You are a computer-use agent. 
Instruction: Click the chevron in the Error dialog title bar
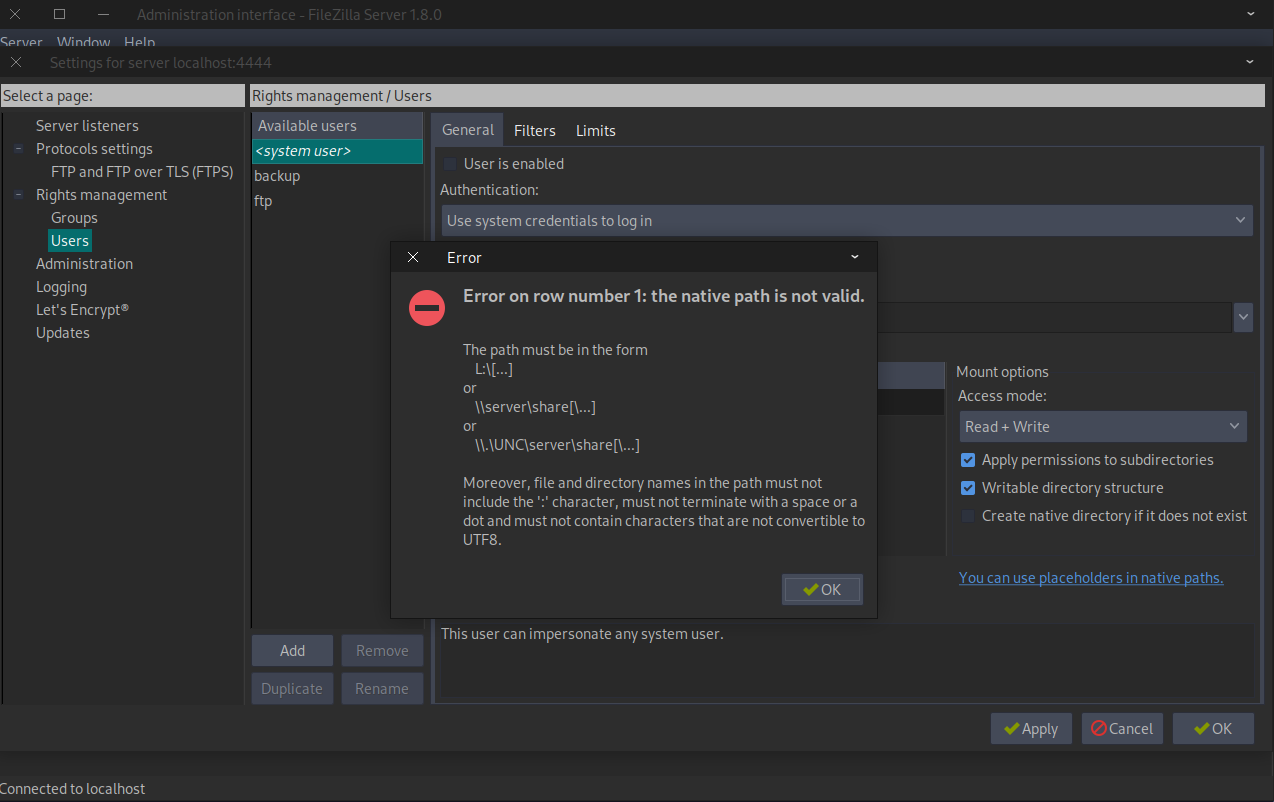click(x=854, y=257)
